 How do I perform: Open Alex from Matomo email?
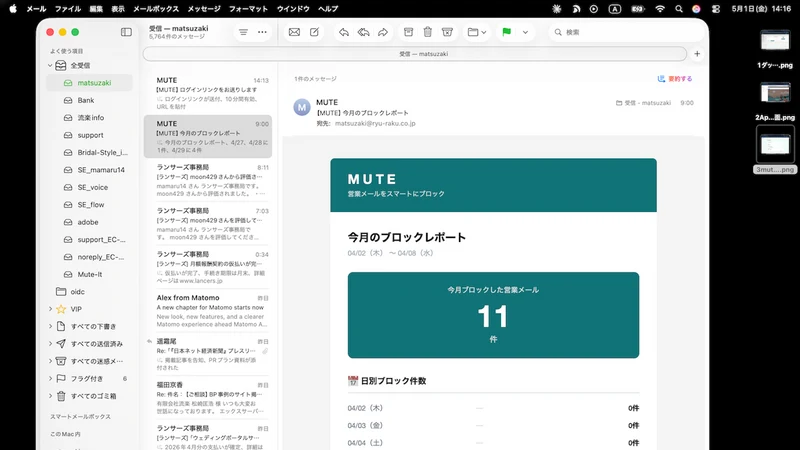click(208, 311)
